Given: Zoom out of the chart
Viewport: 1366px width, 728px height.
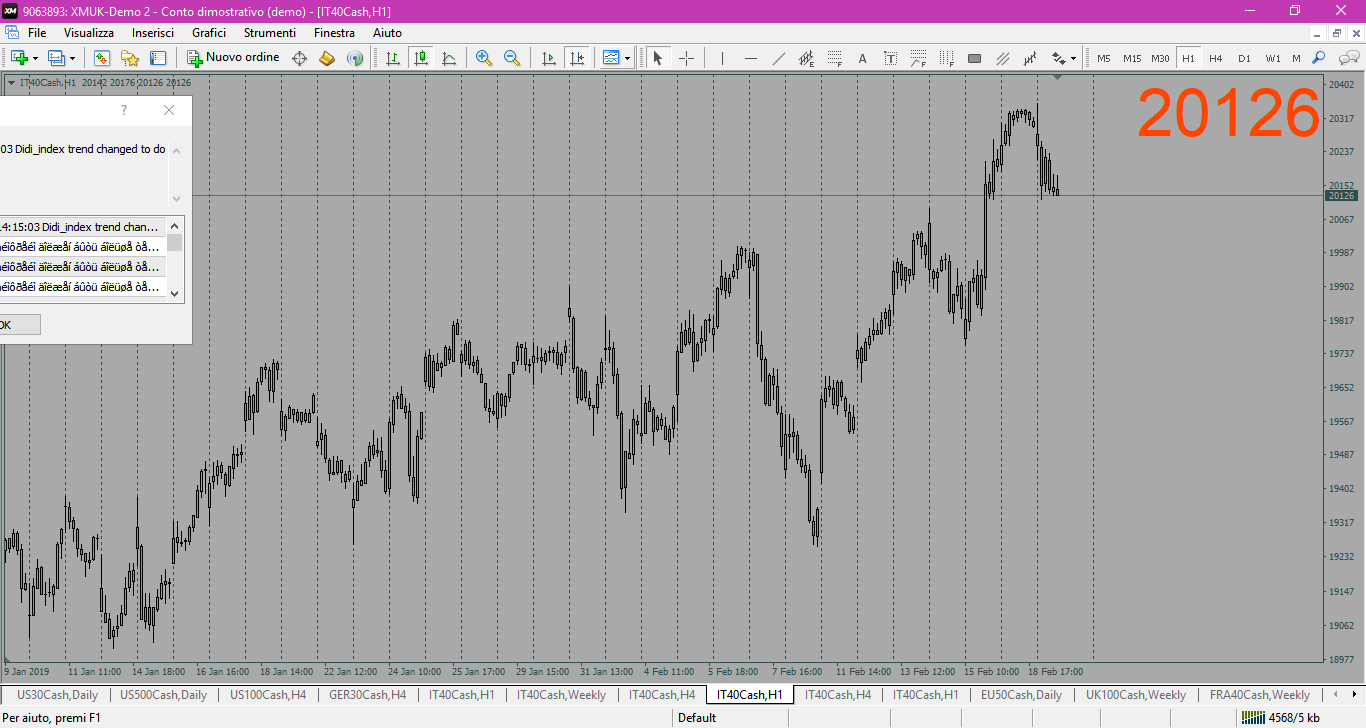Looking at the screenshot, I should pos(512,58).
